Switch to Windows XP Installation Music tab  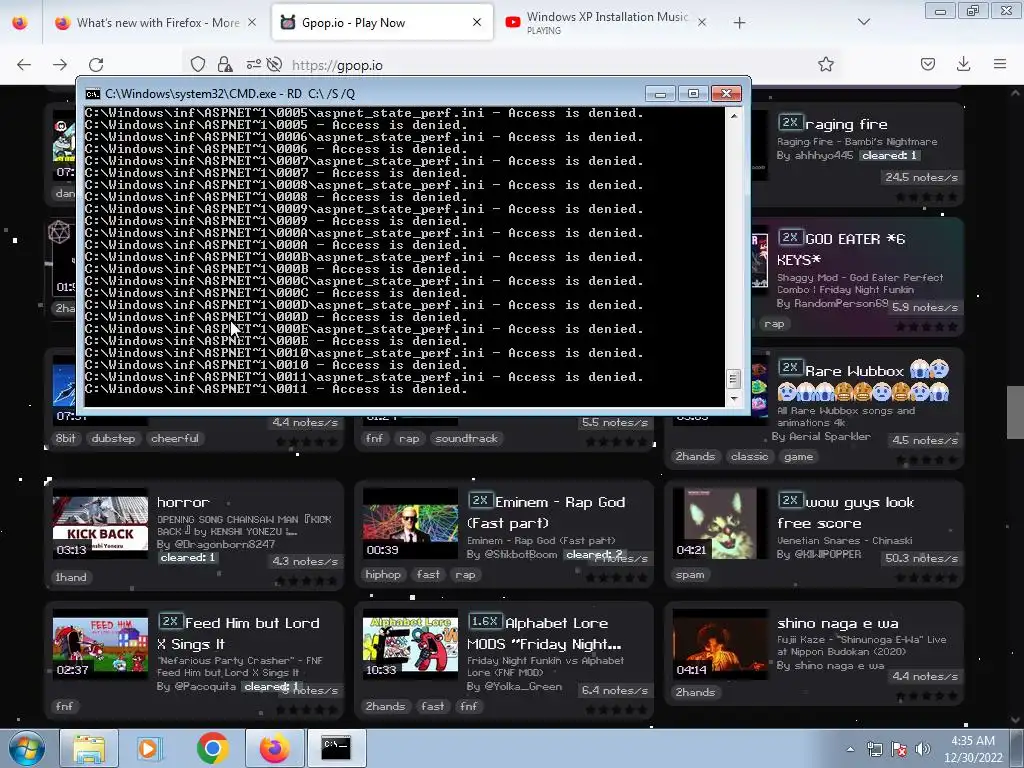click(607, 23)
